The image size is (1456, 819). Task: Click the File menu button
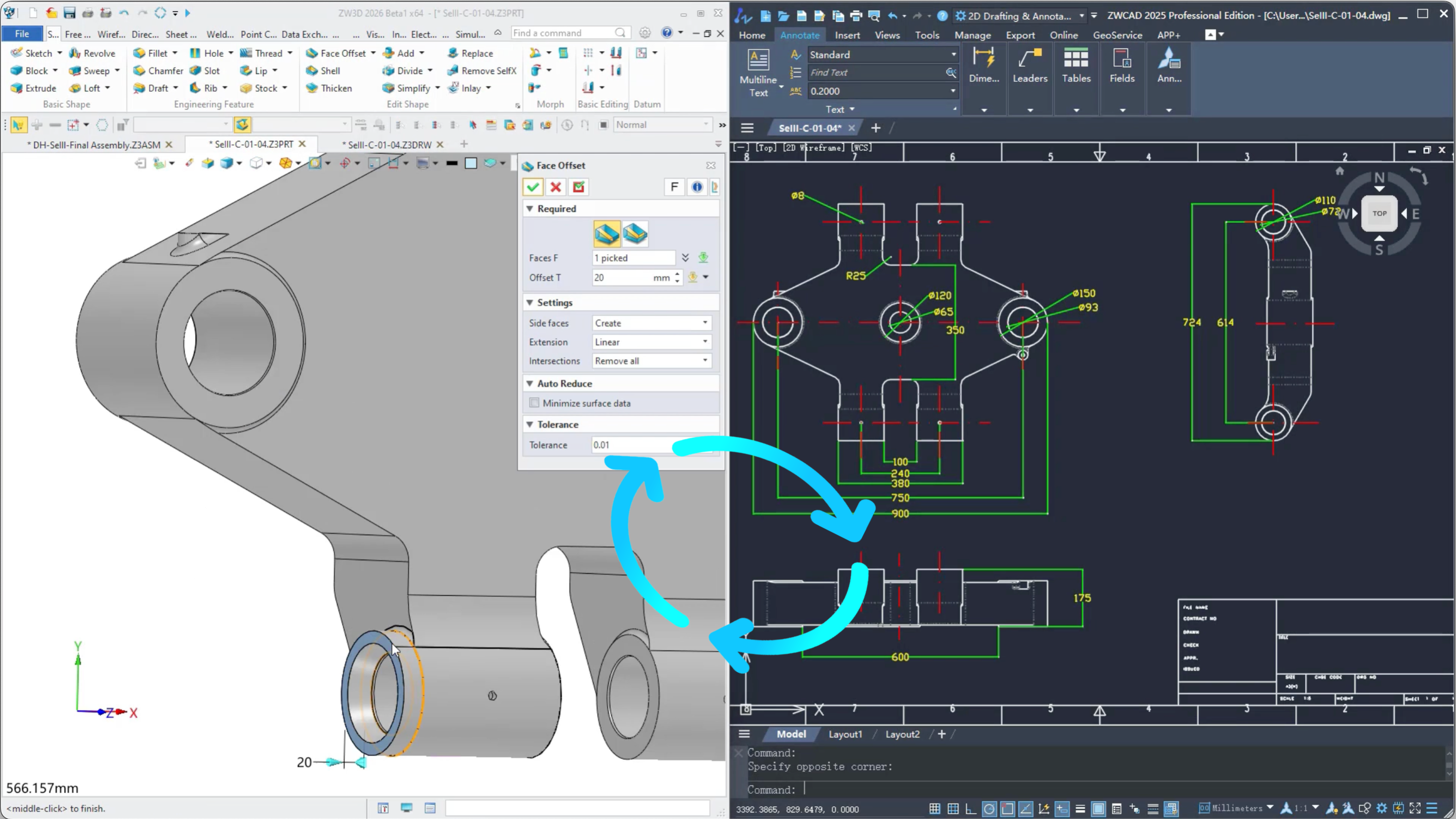click(x=22, y=34)
